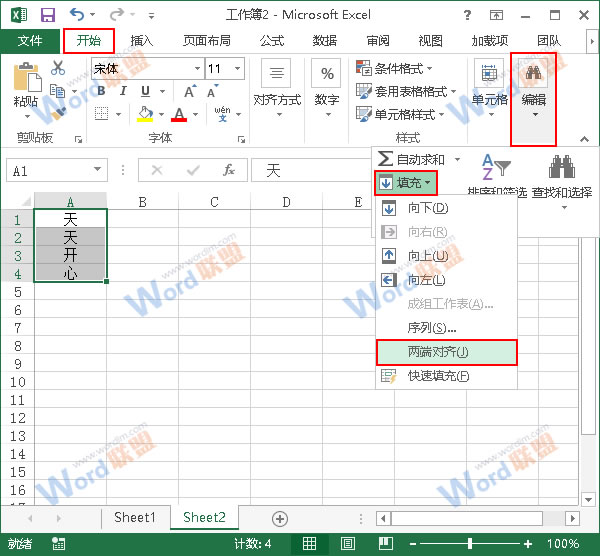Viewport: 600px width, 556px height.
Task: Click the Copy icon in clipboard group
Action: pos(58,91)
